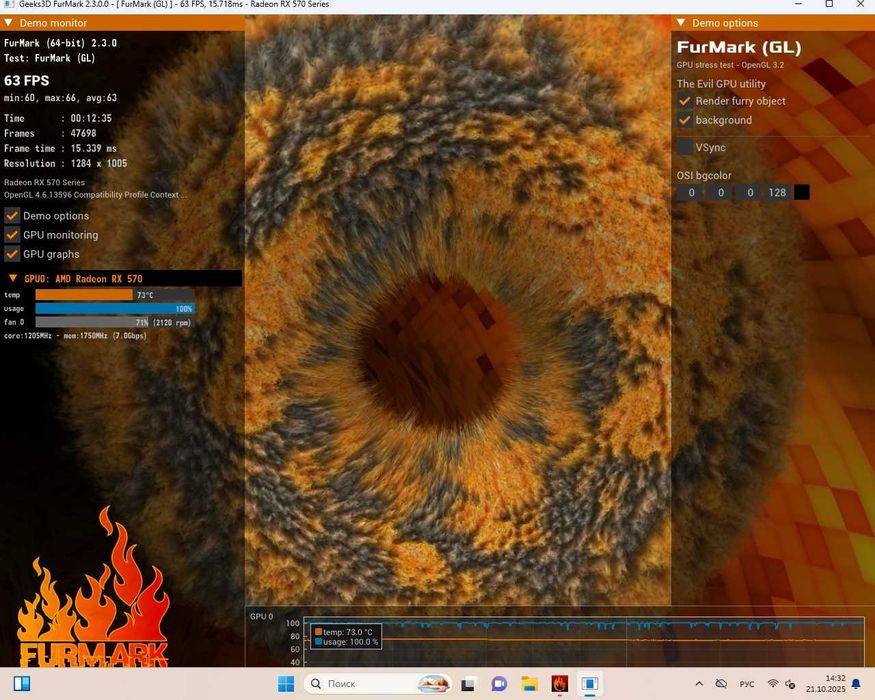
Task: Click the Resolution 1284 x 1005 line
Action: pyautogui.click(x=65, y=164)
